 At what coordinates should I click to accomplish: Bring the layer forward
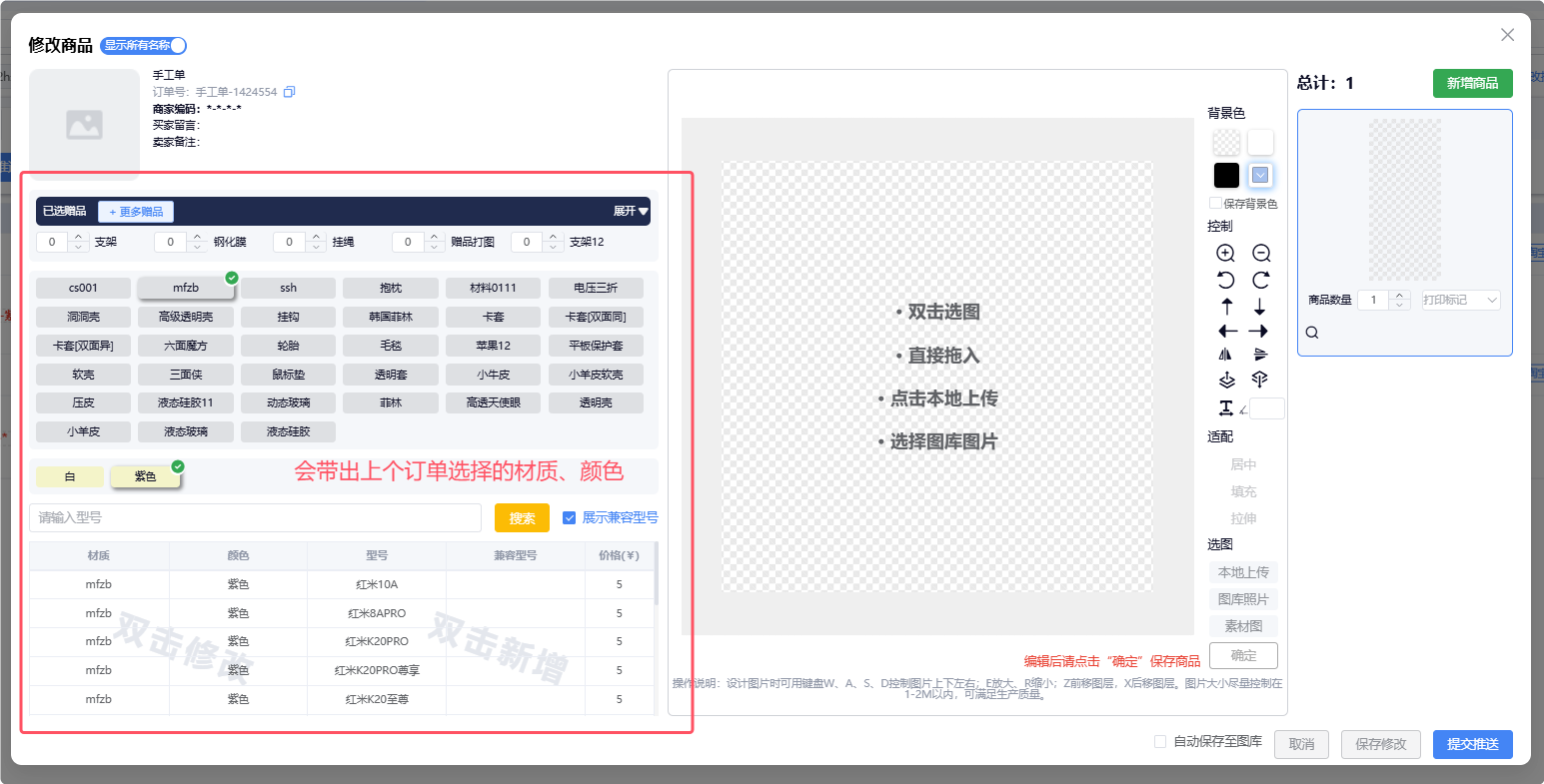pyautogui.click(x=1227, y=380)
